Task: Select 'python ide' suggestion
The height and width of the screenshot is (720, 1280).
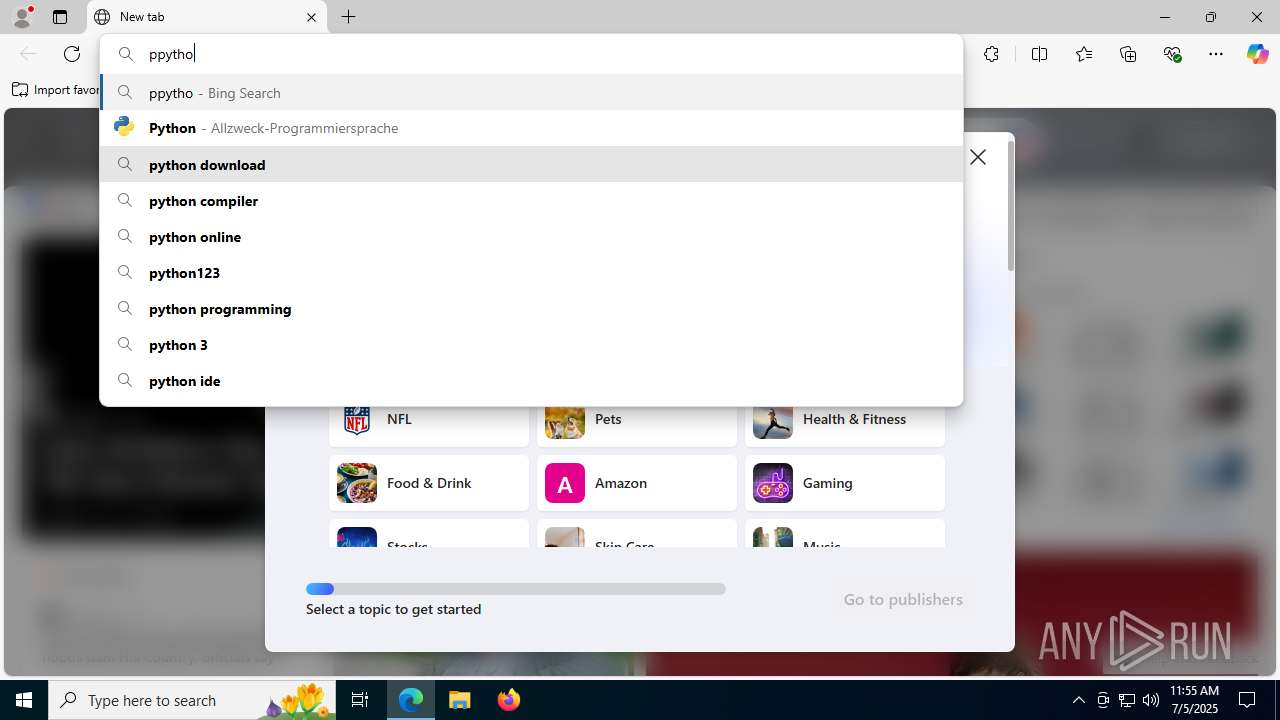Action: (x=531, y=380)
